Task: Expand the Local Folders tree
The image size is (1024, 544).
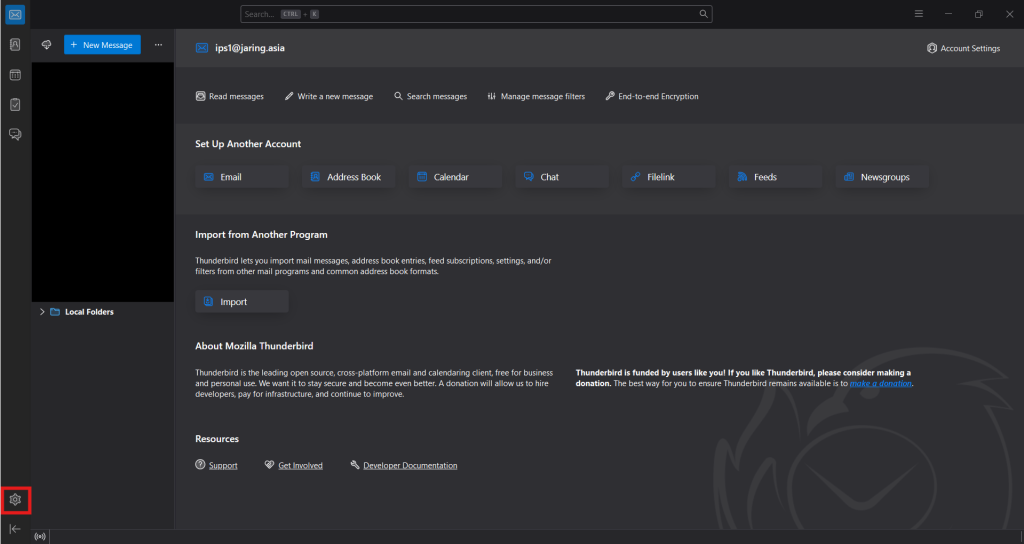Action: (x=42, y=312)
